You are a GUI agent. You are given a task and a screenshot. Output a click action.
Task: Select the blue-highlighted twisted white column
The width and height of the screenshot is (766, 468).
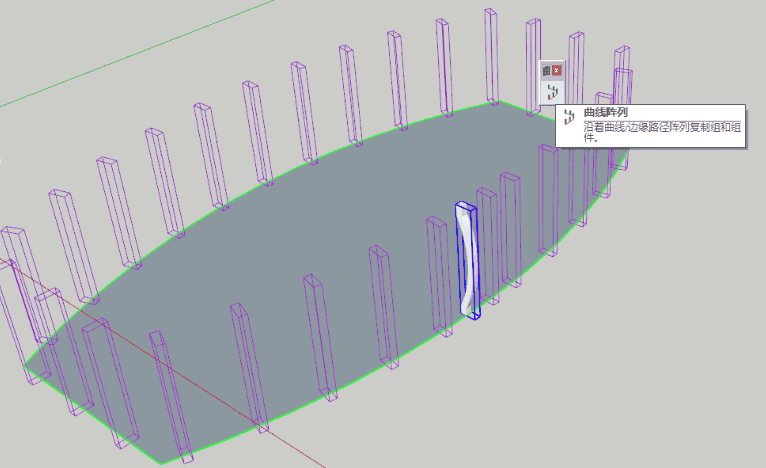point(467,260)
